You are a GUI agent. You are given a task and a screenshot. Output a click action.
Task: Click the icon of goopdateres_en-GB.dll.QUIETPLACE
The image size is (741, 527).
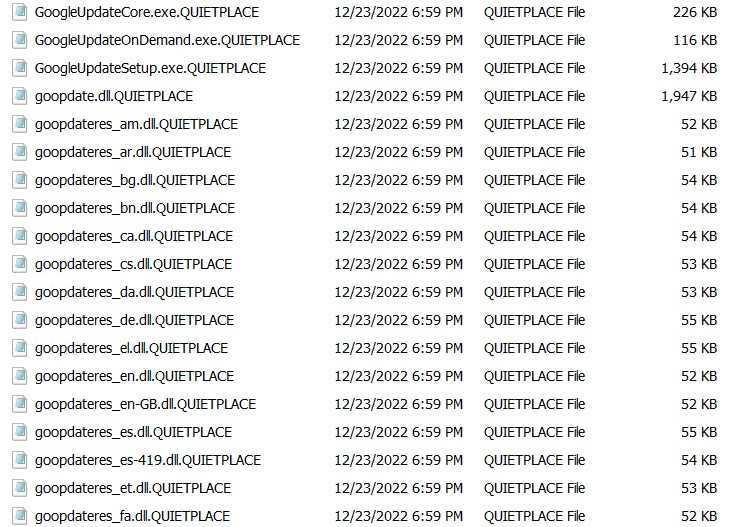coord(20,404)
